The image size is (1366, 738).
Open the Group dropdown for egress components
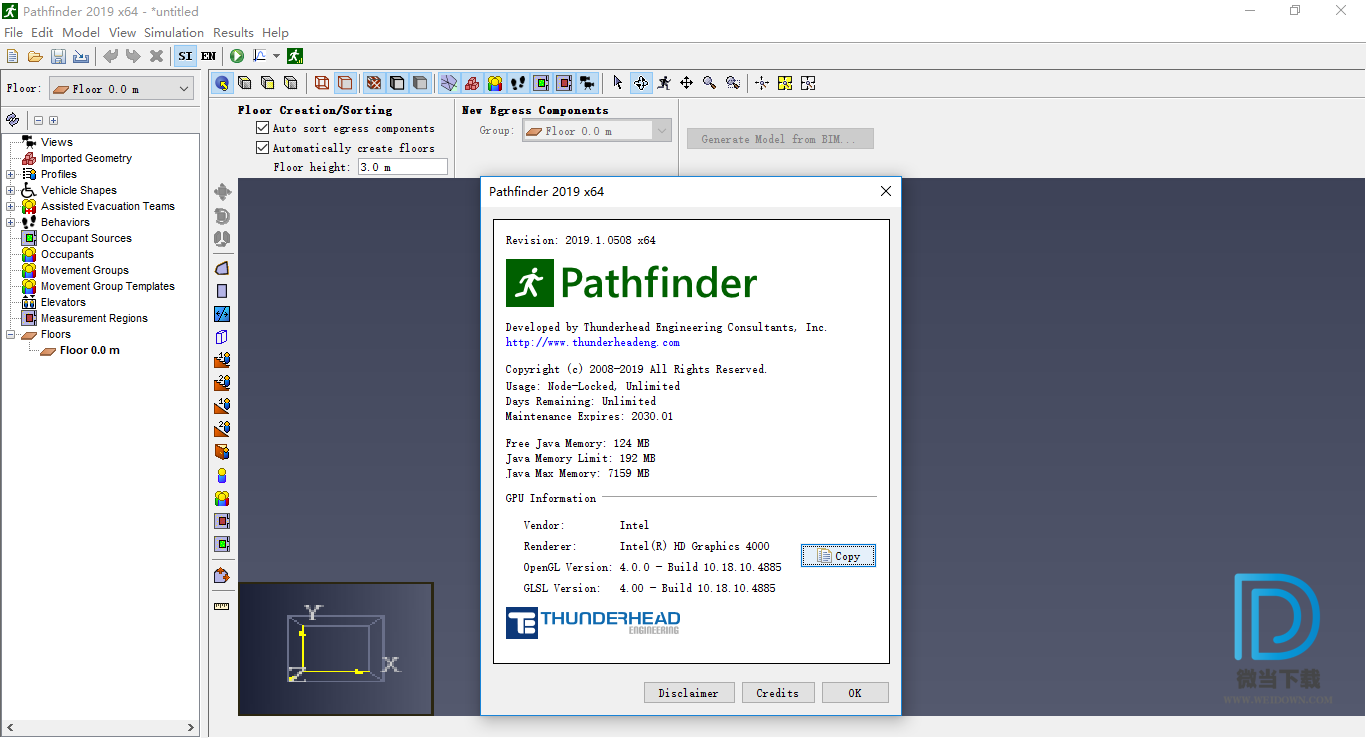coord(596,130)
